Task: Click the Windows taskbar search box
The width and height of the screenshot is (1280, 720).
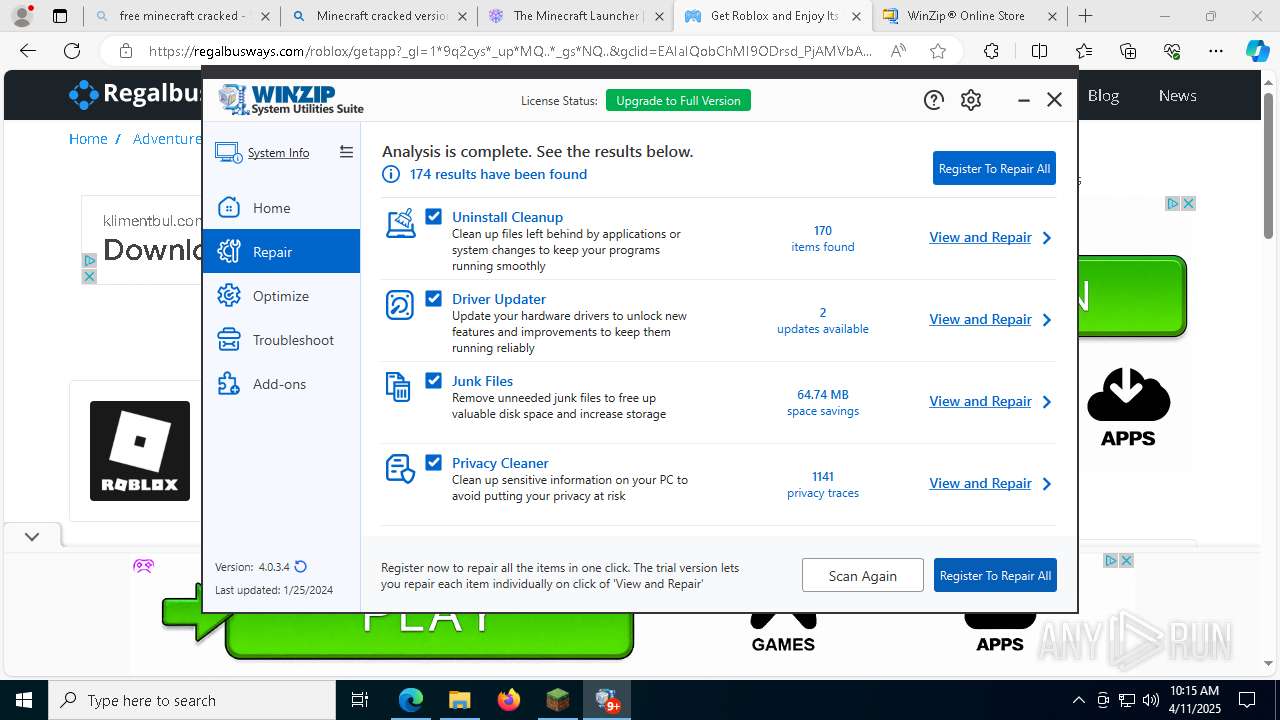Action: point(192,700)
